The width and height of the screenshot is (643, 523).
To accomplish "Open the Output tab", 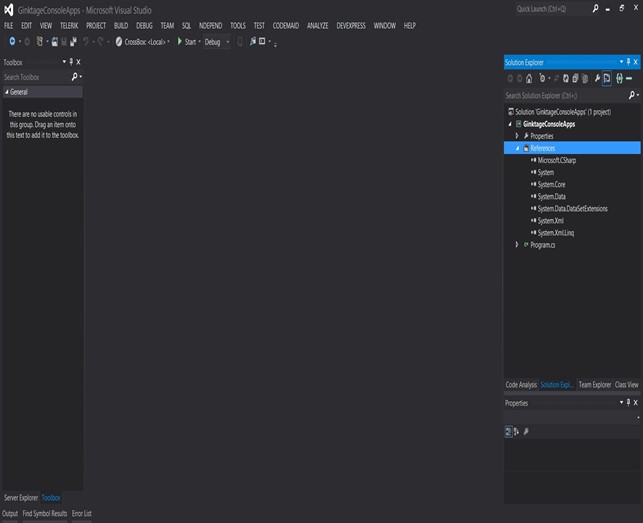I will point(10,514).
